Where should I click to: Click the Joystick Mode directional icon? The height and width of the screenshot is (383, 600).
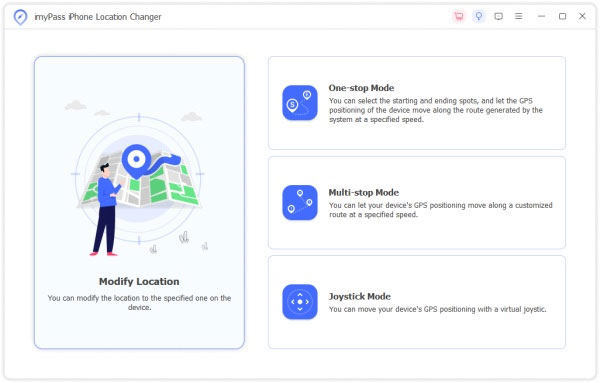pos(300,302)
